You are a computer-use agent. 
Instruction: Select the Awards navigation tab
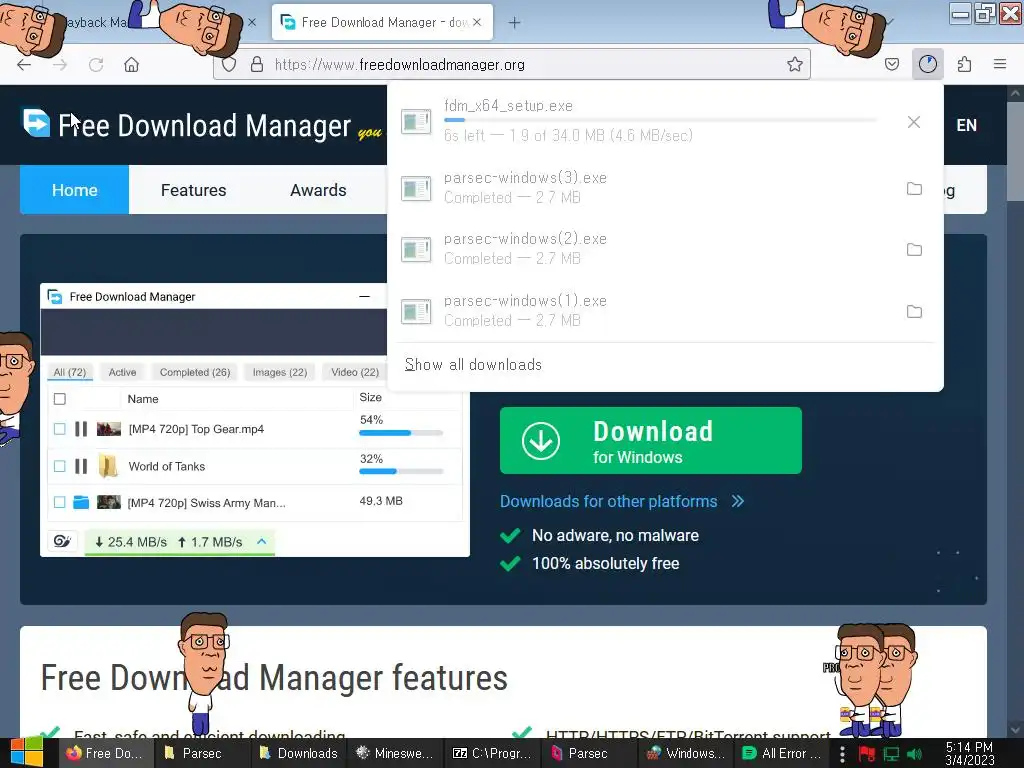(318, 190)
